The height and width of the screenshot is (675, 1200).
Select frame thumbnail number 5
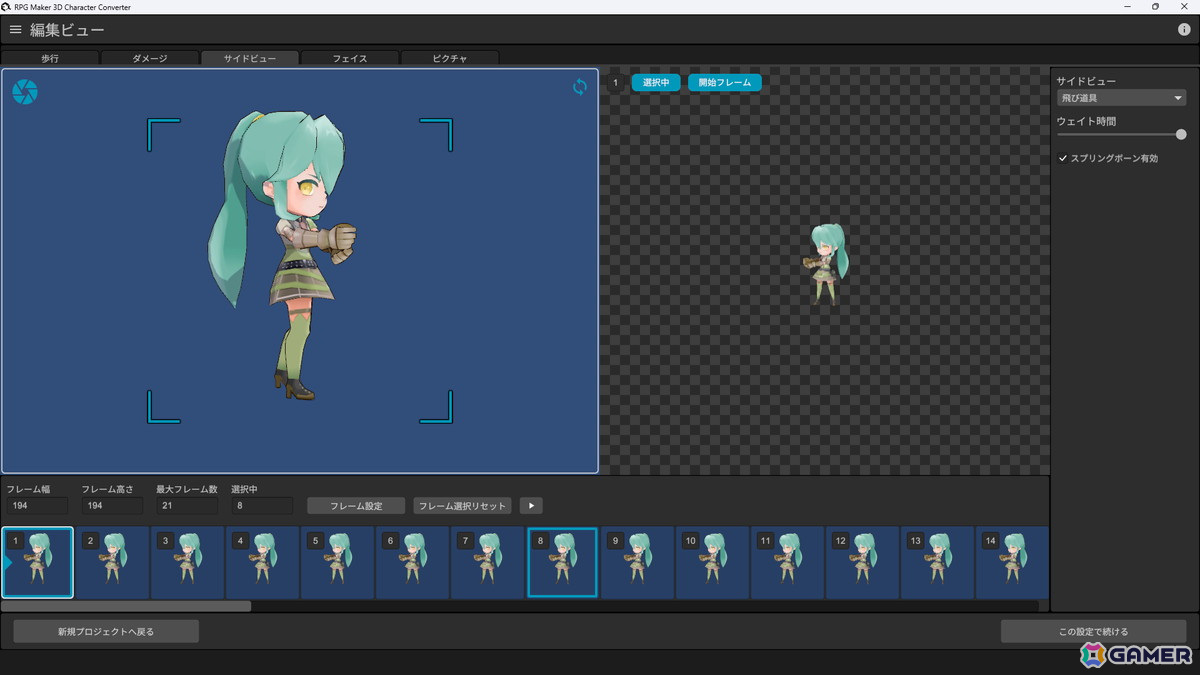click(x=337, y=563)
